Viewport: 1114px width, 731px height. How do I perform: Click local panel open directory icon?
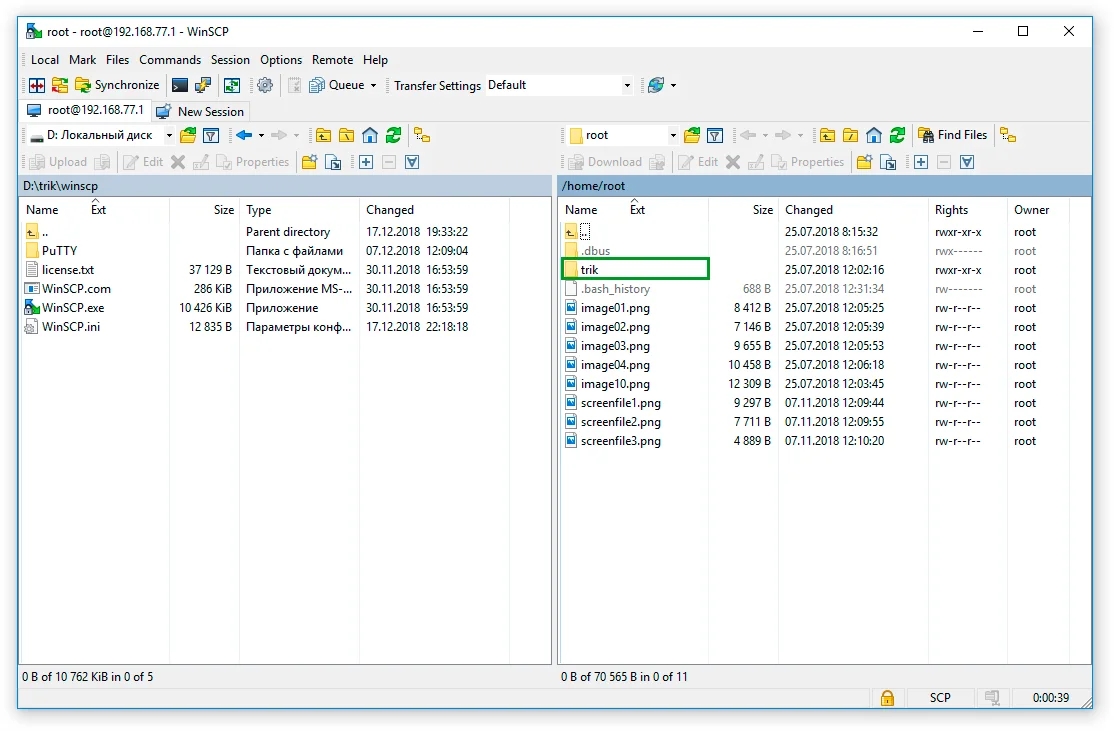pyautogui.click(x=188, y=135)
